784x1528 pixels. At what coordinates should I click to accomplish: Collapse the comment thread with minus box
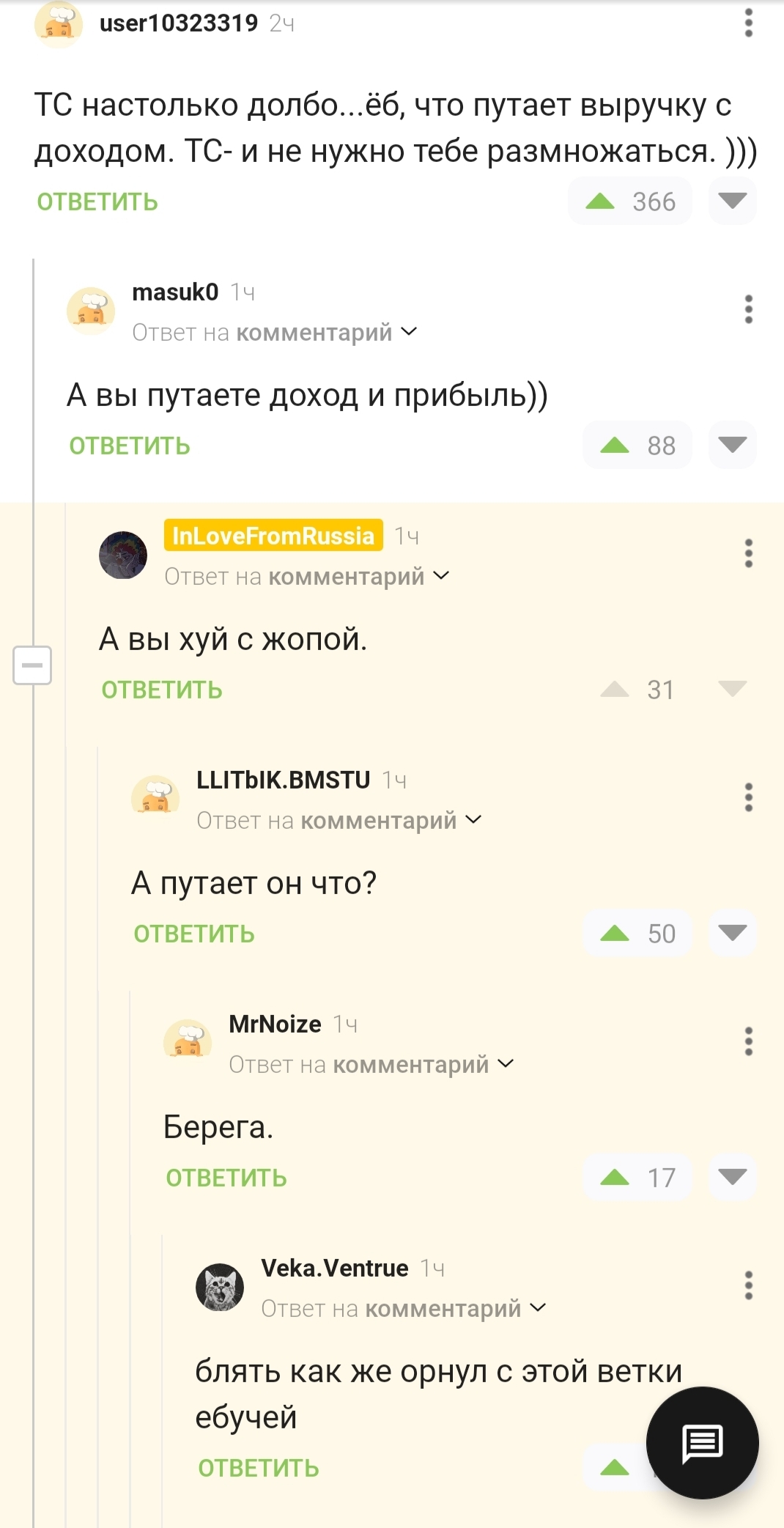coord(32,665)
